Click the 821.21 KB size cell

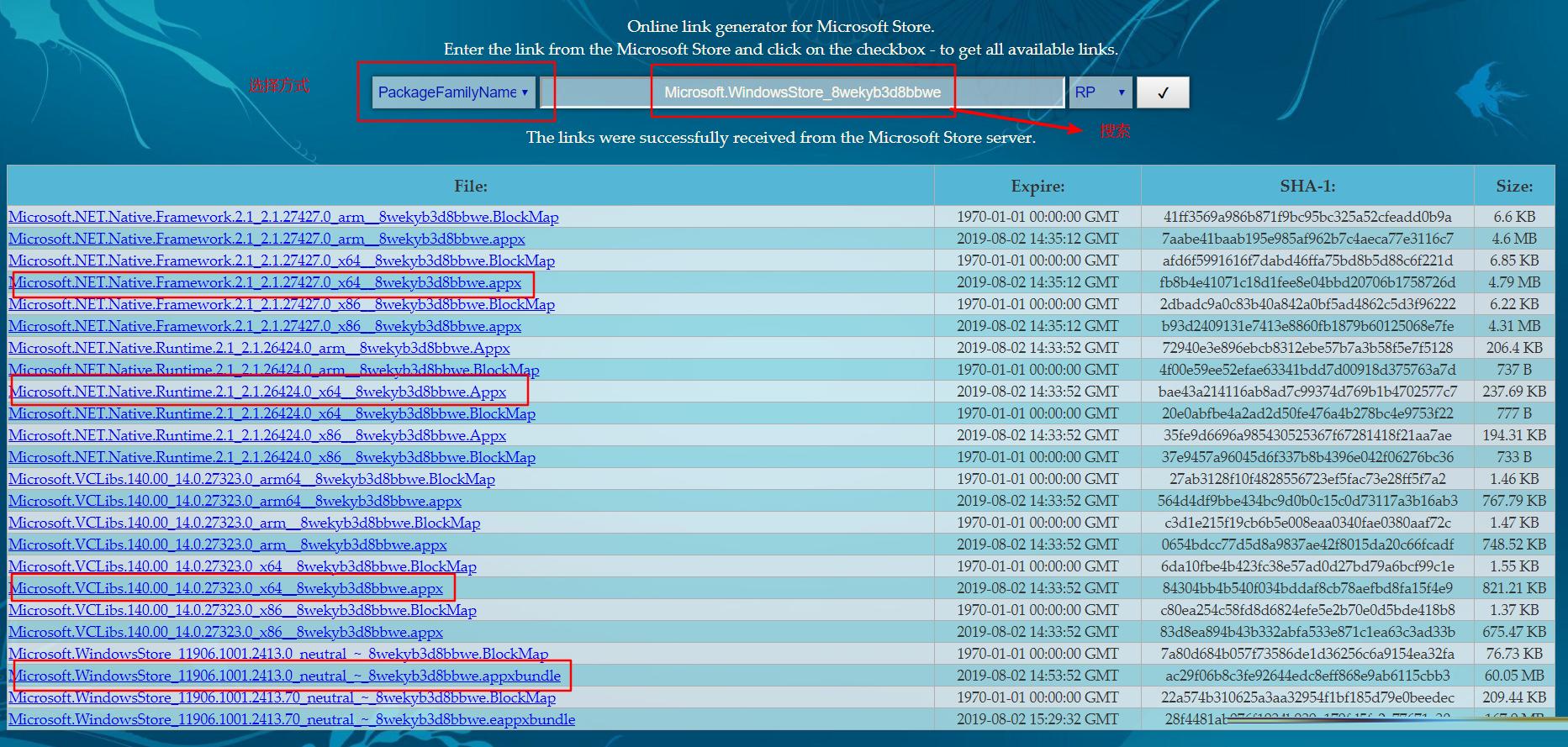coord(1514,588)
